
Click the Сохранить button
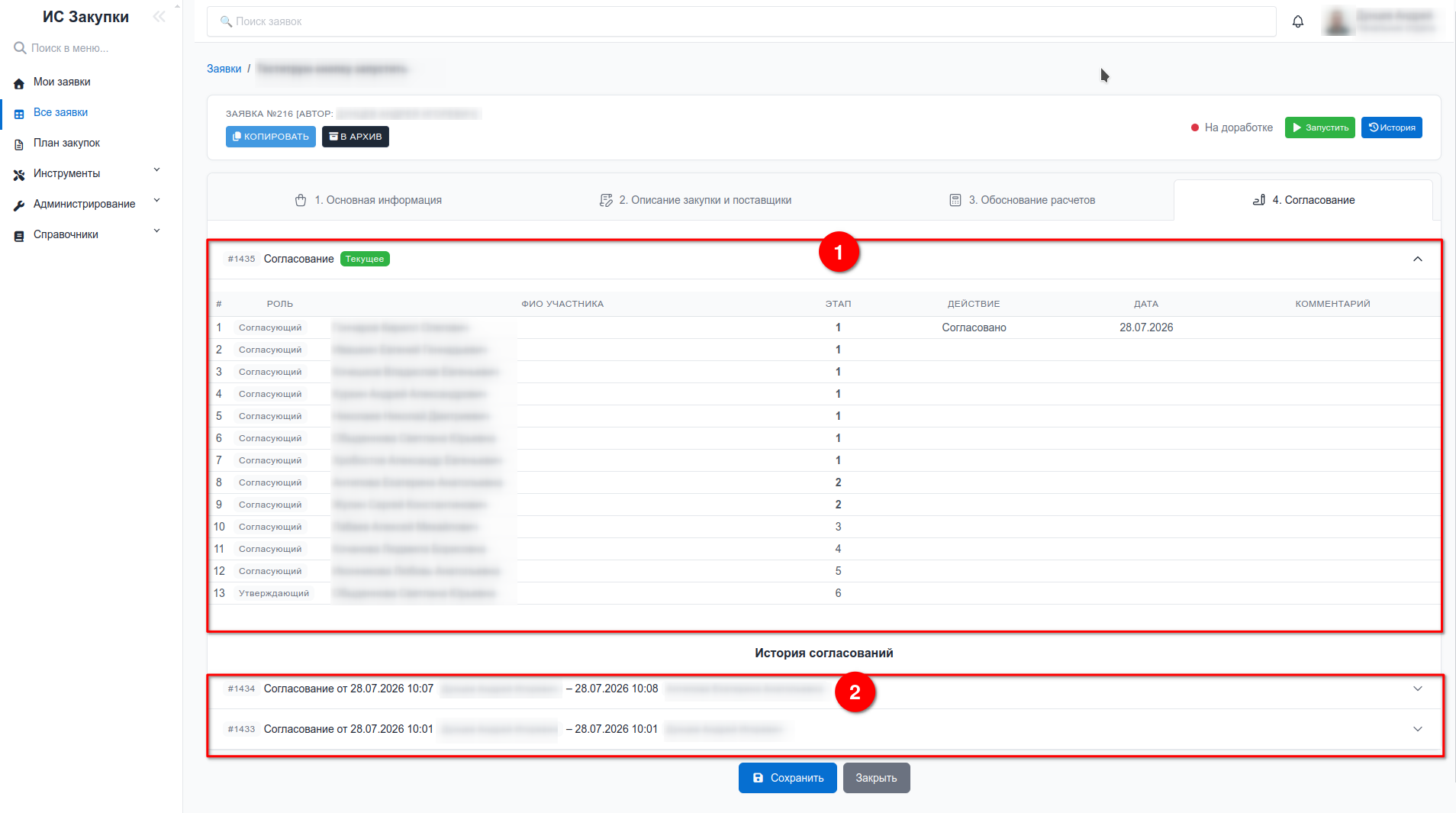coord(788,778)
